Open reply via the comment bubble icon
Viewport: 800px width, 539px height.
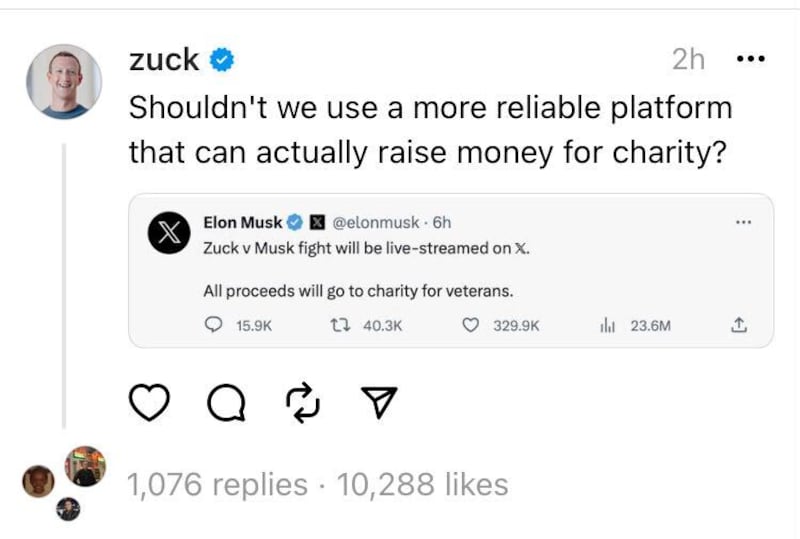[222, 402]
